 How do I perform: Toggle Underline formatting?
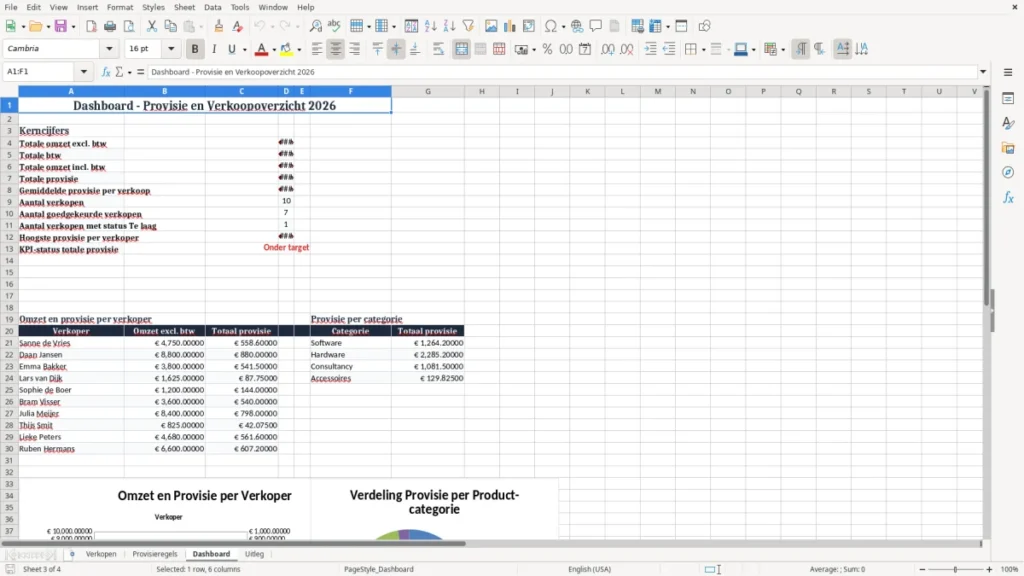tap(231, 49)
